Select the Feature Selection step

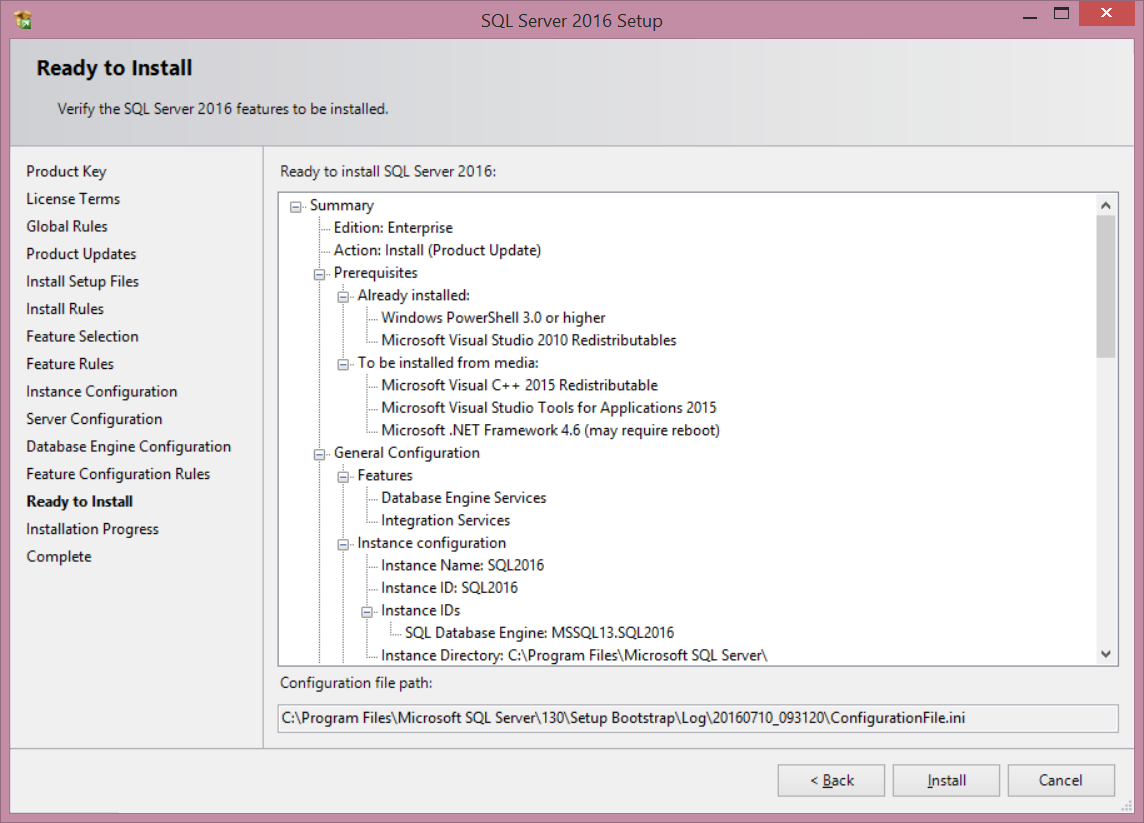[x=82, y=337]
